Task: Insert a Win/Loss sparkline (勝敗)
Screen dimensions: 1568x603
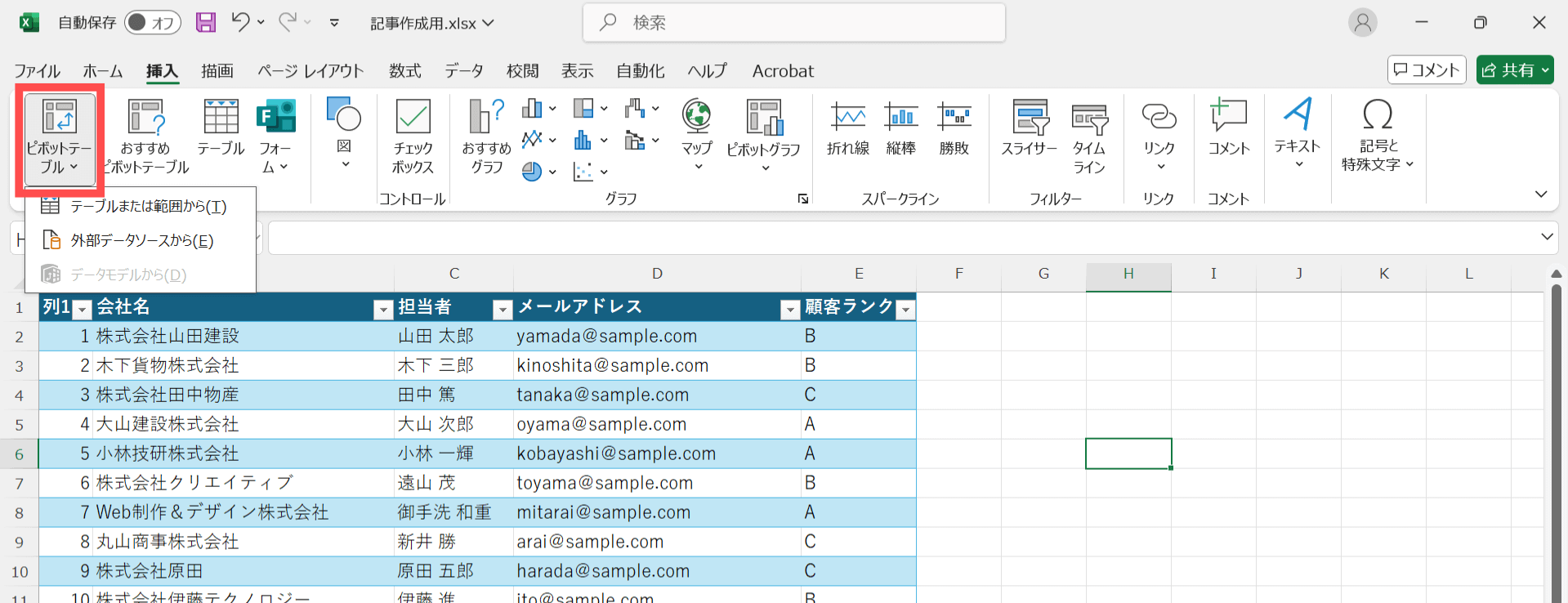Action: tap(954, 127)
